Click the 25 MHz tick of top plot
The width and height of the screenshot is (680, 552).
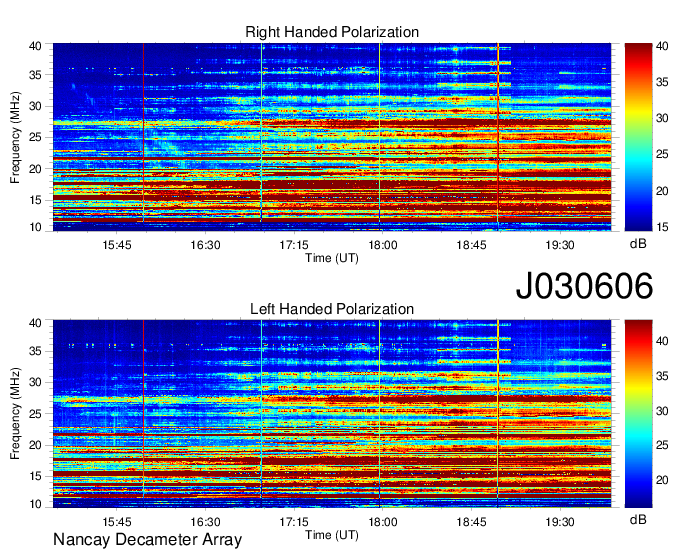coord(35,137)
